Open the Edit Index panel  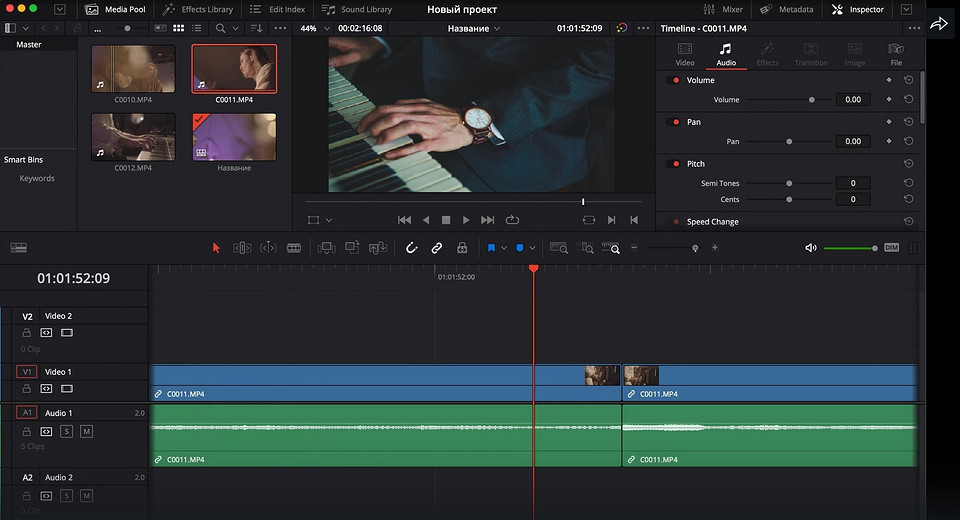(277, 9)
